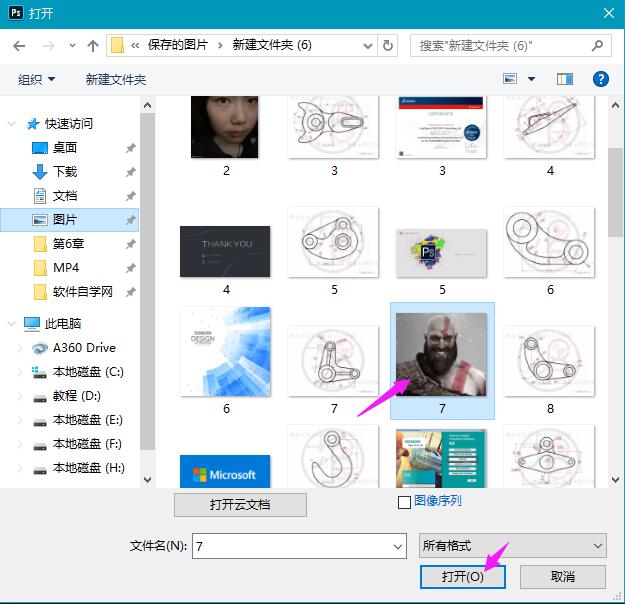
Task: Open the 第6章 folder in the sidebar
Action: click(x=68, y=244)
